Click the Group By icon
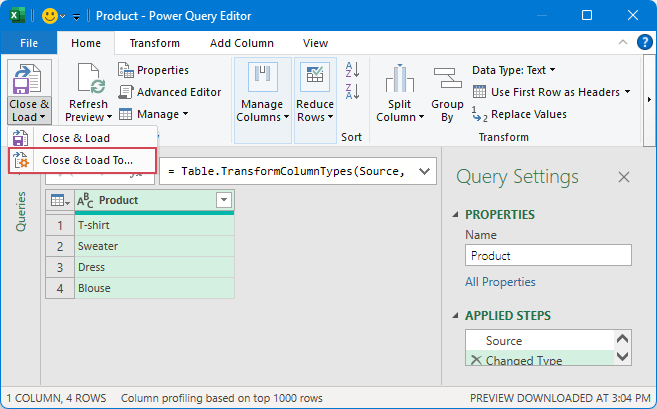 click(447, 80)
